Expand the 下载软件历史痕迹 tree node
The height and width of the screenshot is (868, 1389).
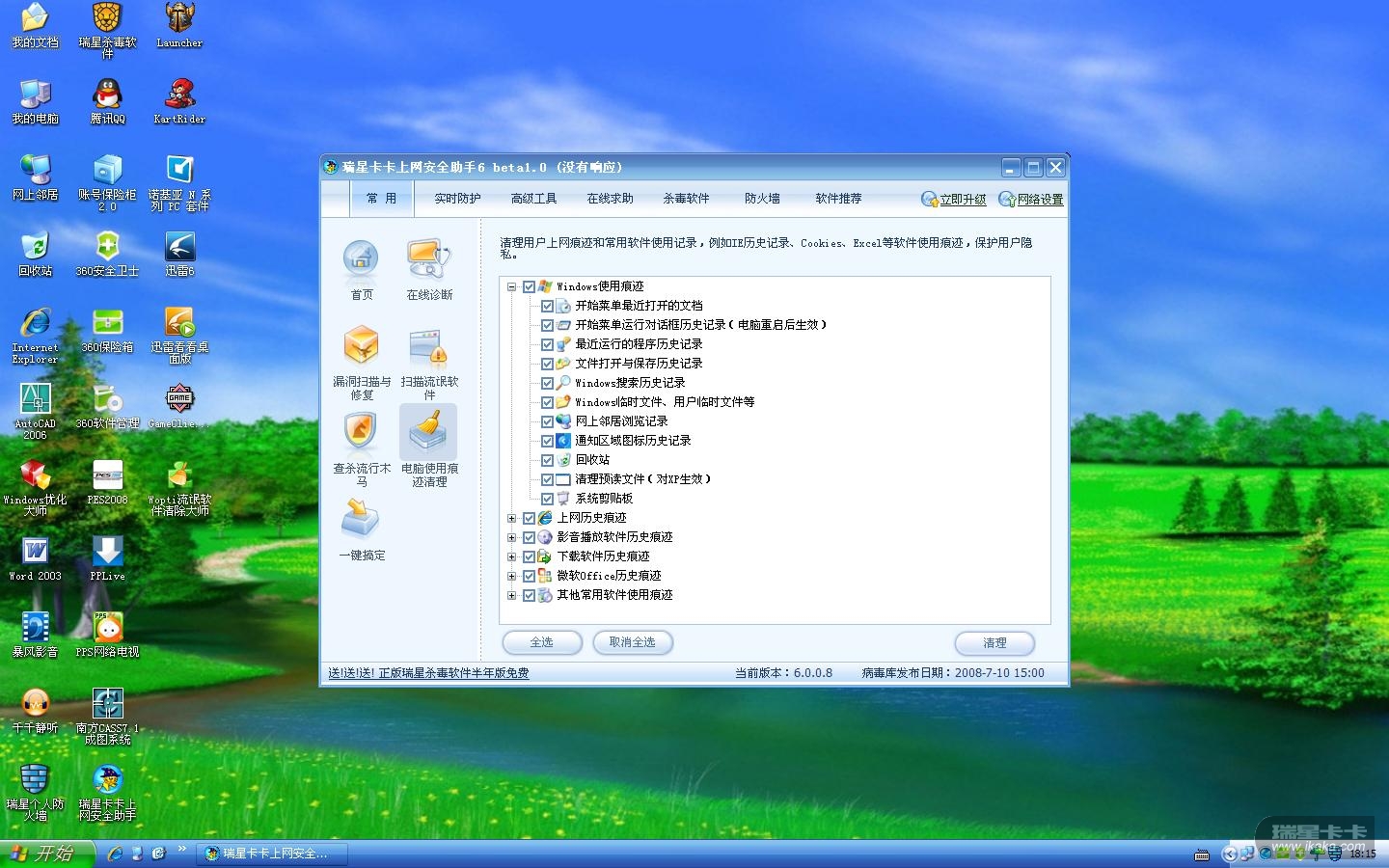[511, 556]
